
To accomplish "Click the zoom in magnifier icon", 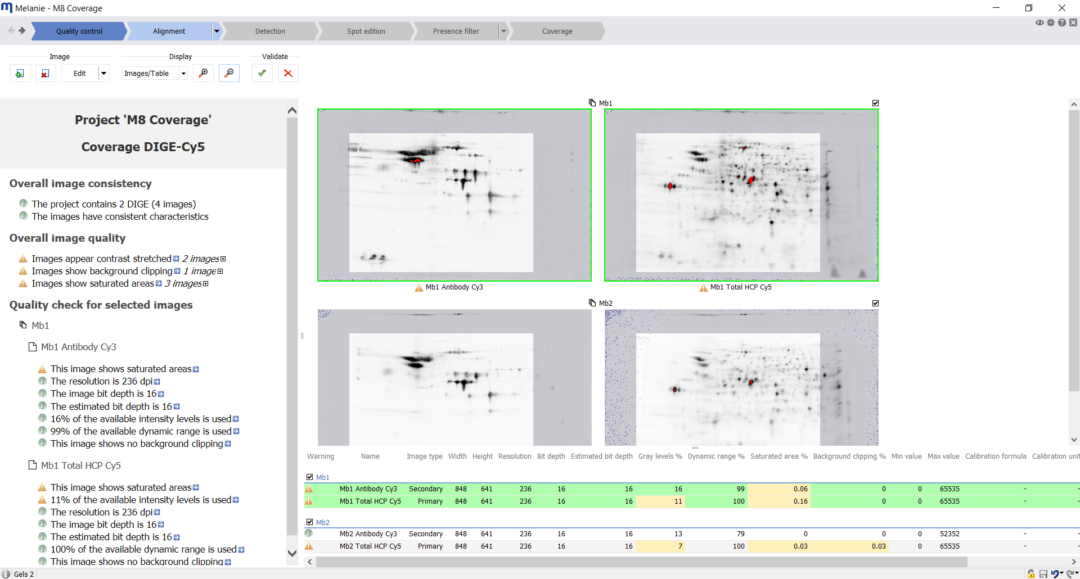I will coord(204,73).
